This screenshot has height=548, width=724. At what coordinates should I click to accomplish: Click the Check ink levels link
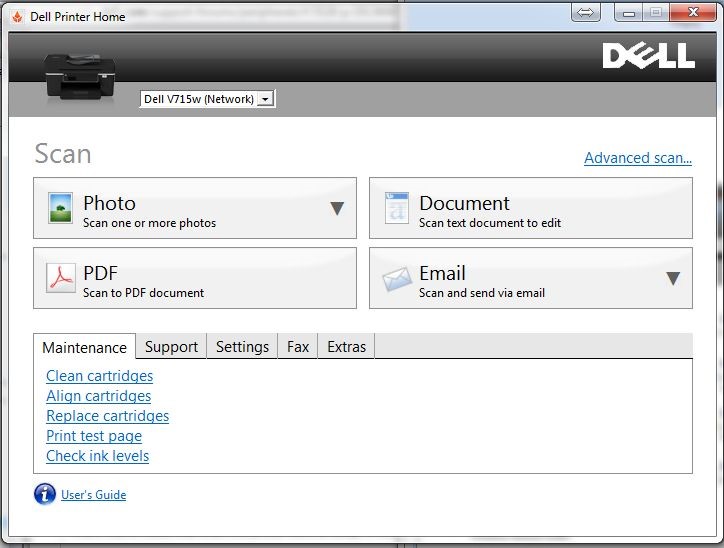(97, 456)
